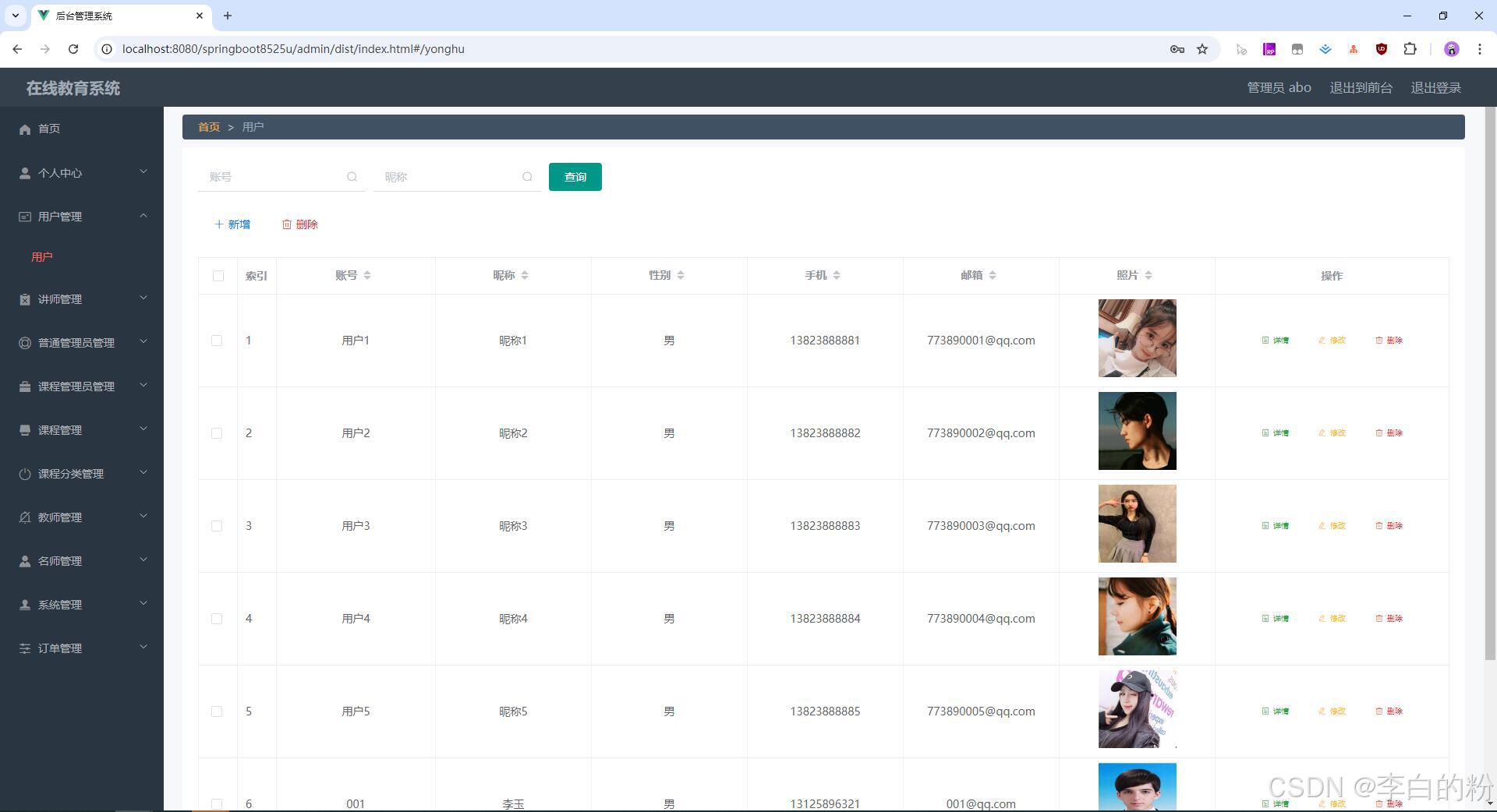The width and height of the screenshot is (1497, 812).
Task: Open Chrome three-dot menu
Action: (x=1480, y=49)
